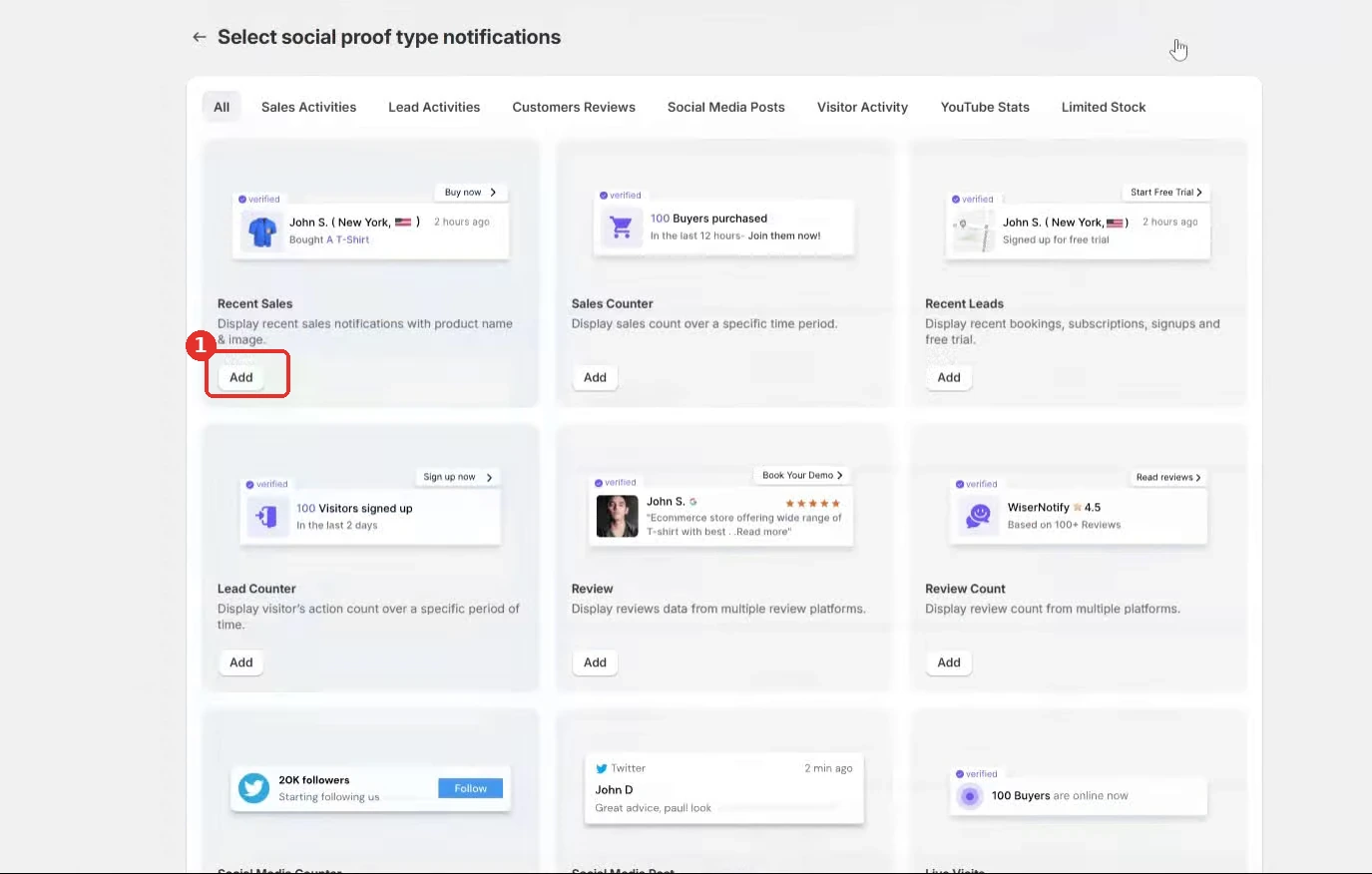The image size is (1372, 874).
Task: Switch to Social Media Posts tab
Action: click(x=726, y=107)
